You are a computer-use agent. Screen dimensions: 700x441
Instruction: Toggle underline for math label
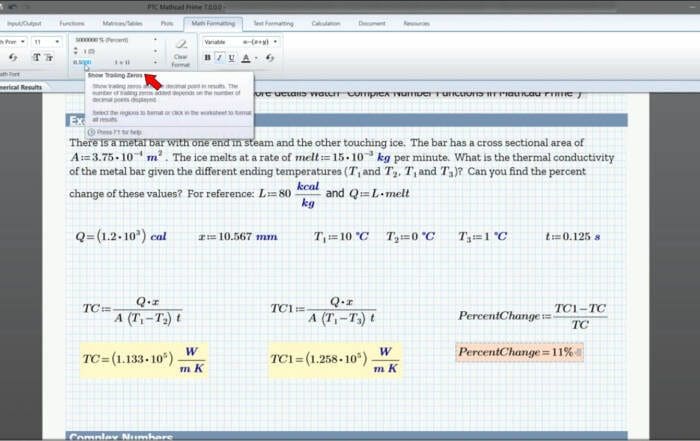[231, 58]
